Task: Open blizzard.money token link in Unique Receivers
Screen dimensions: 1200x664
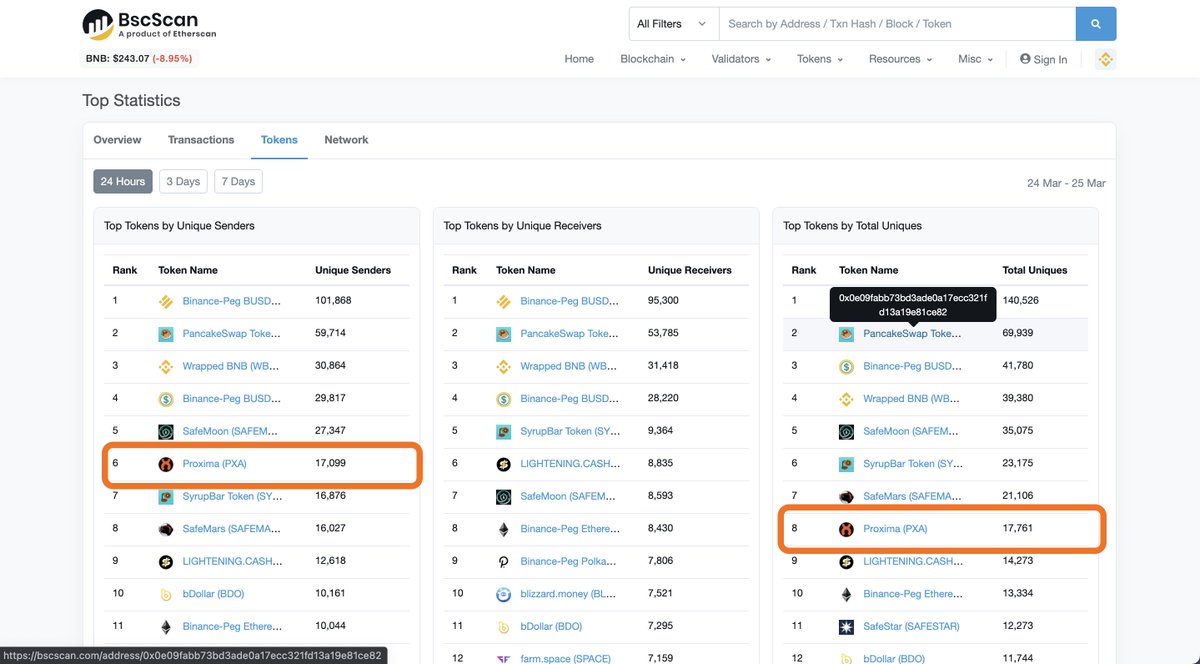Action: [x=570, y=594]
